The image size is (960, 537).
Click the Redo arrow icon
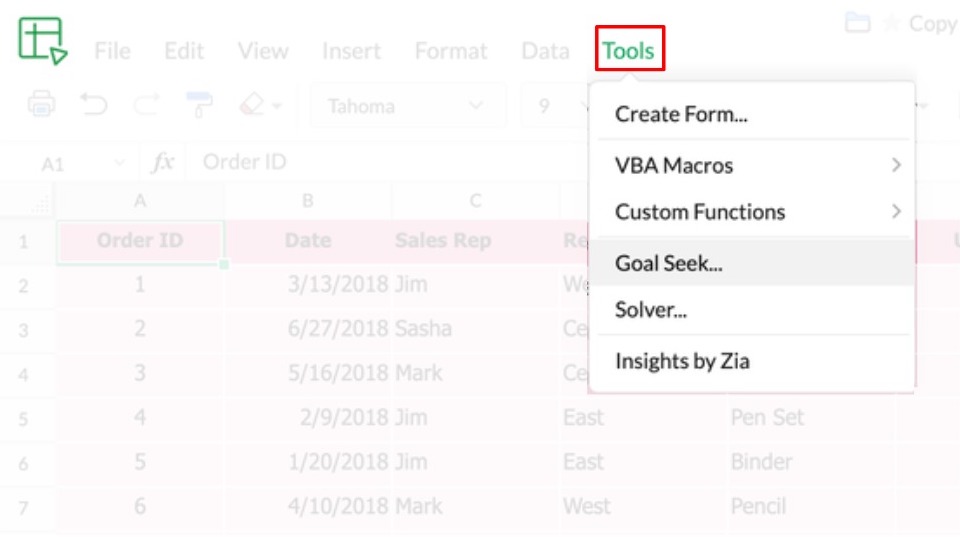pyautogui.click(x=146, y=104)
